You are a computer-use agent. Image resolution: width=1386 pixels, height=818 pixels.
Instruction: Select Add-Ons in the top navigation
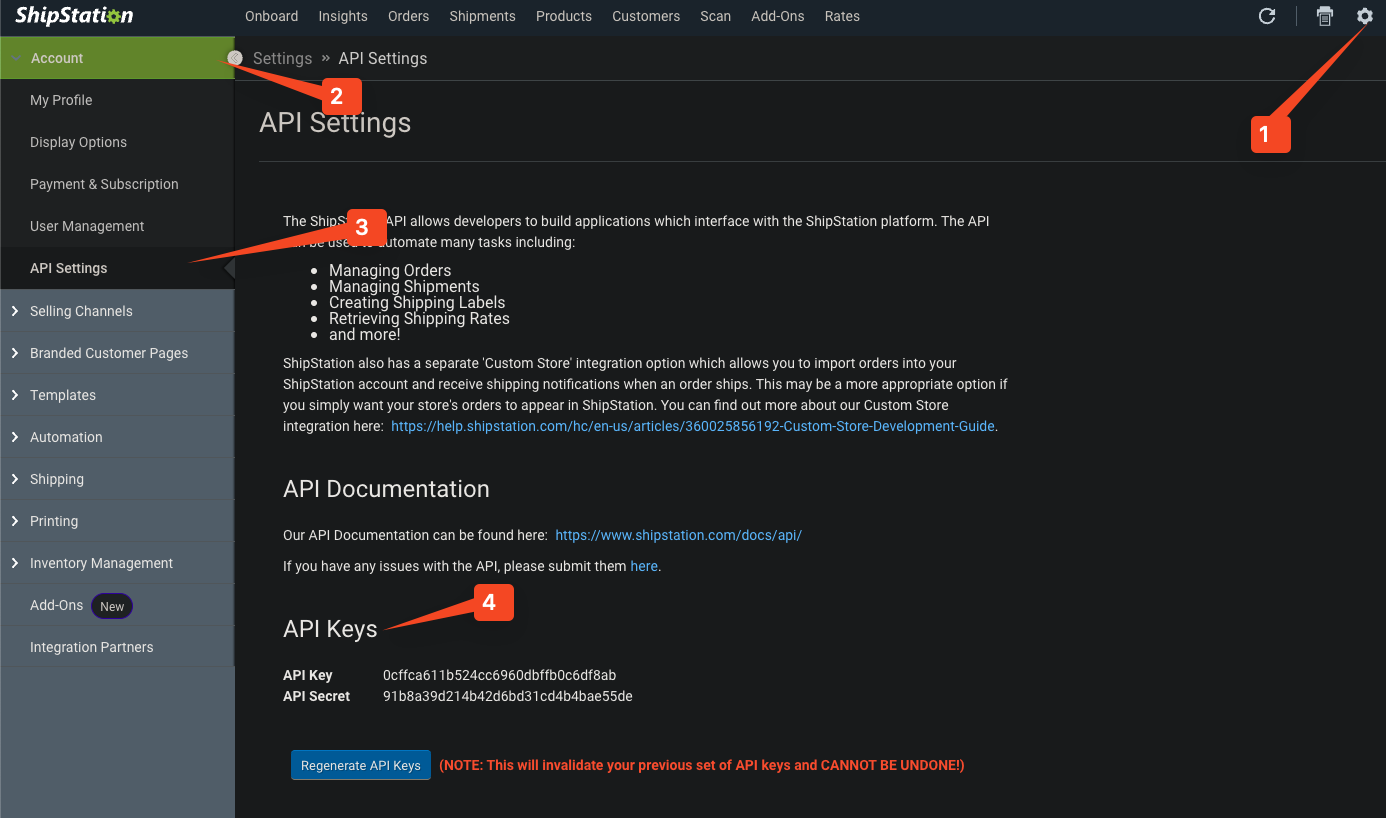click(x=778, y=16)
